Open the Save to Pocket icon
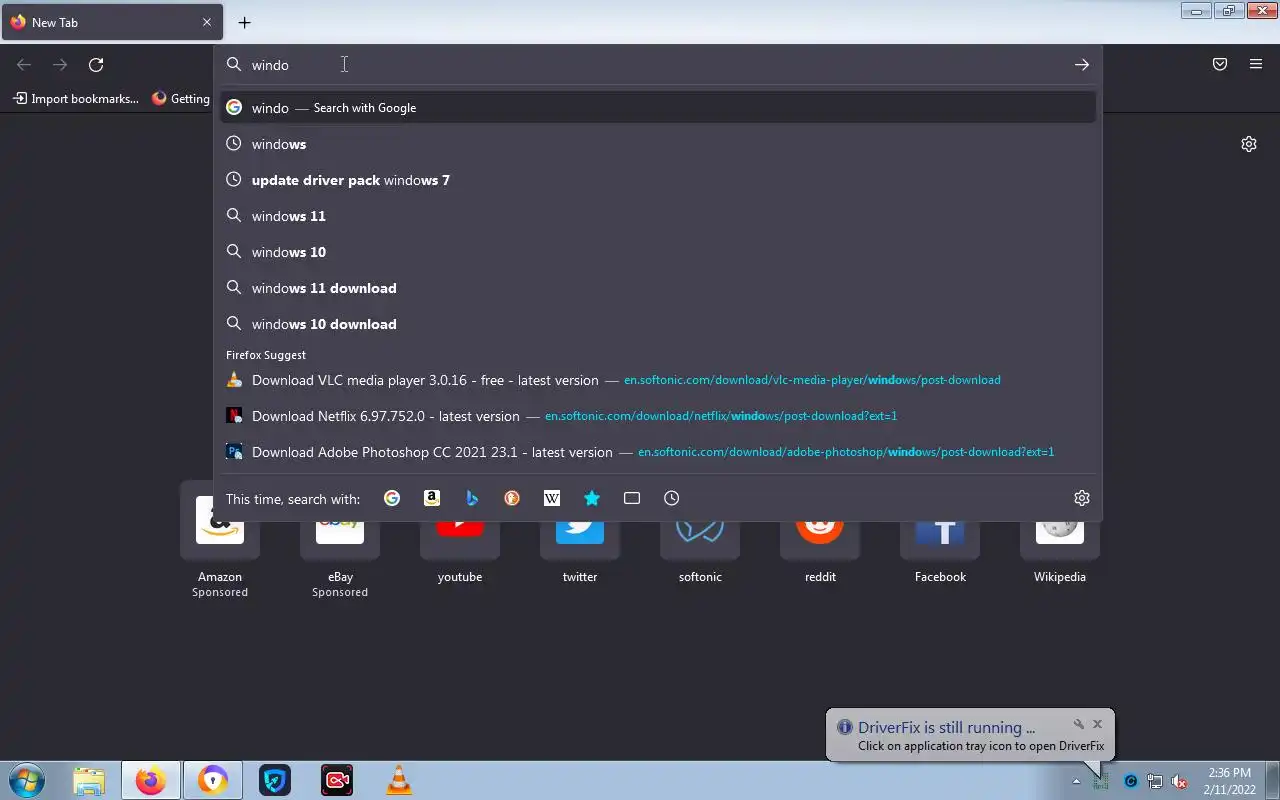The image size is (1280, 800). pos(1220,65)
